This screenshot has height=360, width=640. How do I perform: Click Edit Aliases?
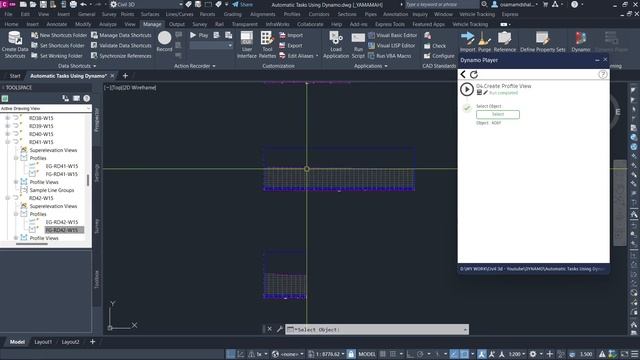[297, 56]
